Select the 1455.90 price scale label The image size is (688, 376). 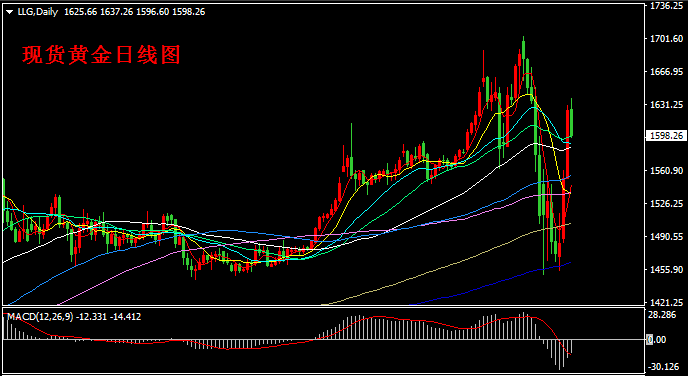[666, 269]
